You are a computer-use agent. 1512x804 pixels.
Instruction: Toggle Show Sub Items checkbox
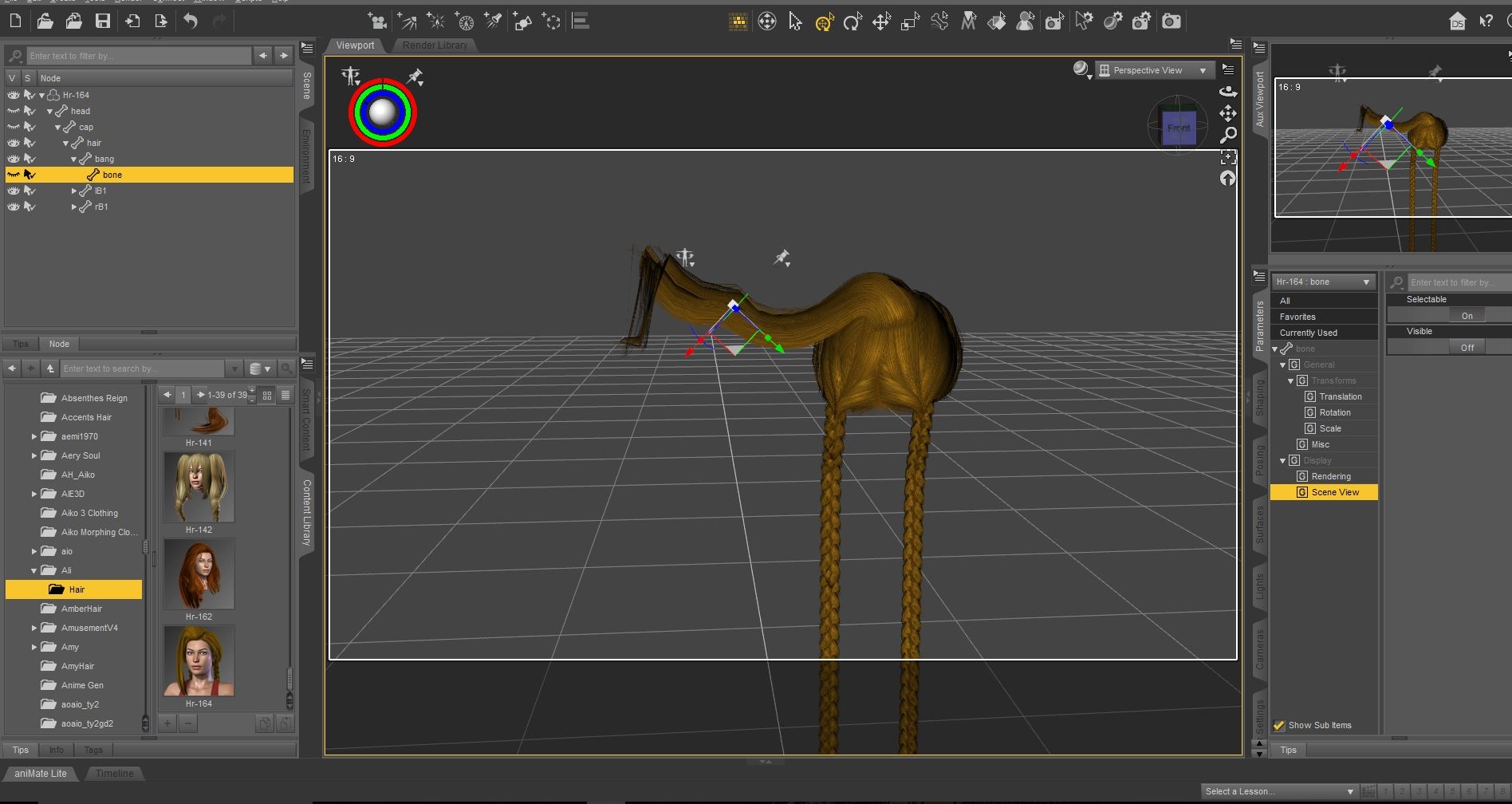pos(1279,725)
